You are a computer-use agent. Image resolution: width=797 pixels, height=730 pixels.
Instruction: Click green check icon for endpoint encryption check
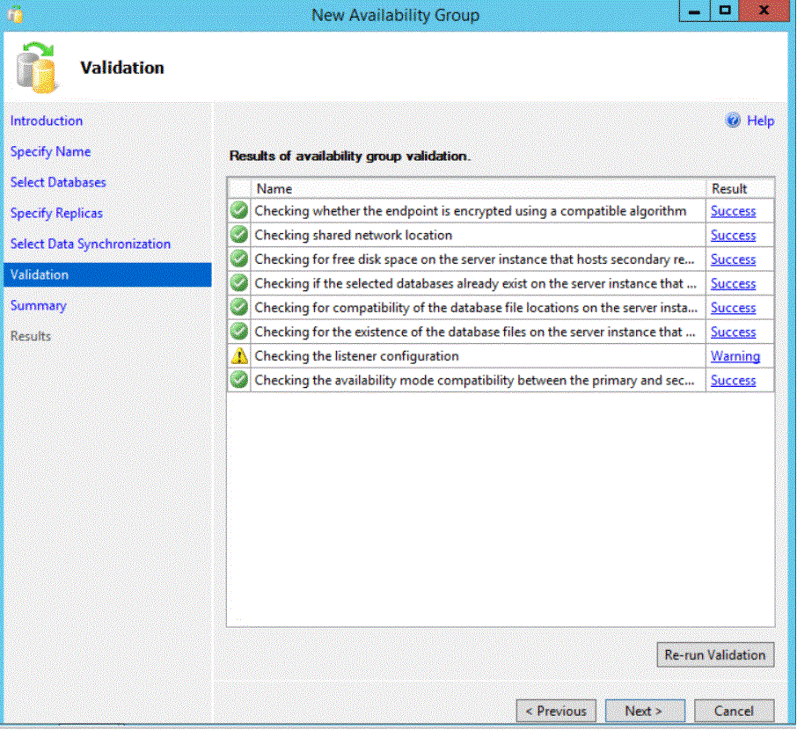click(239, 211)
